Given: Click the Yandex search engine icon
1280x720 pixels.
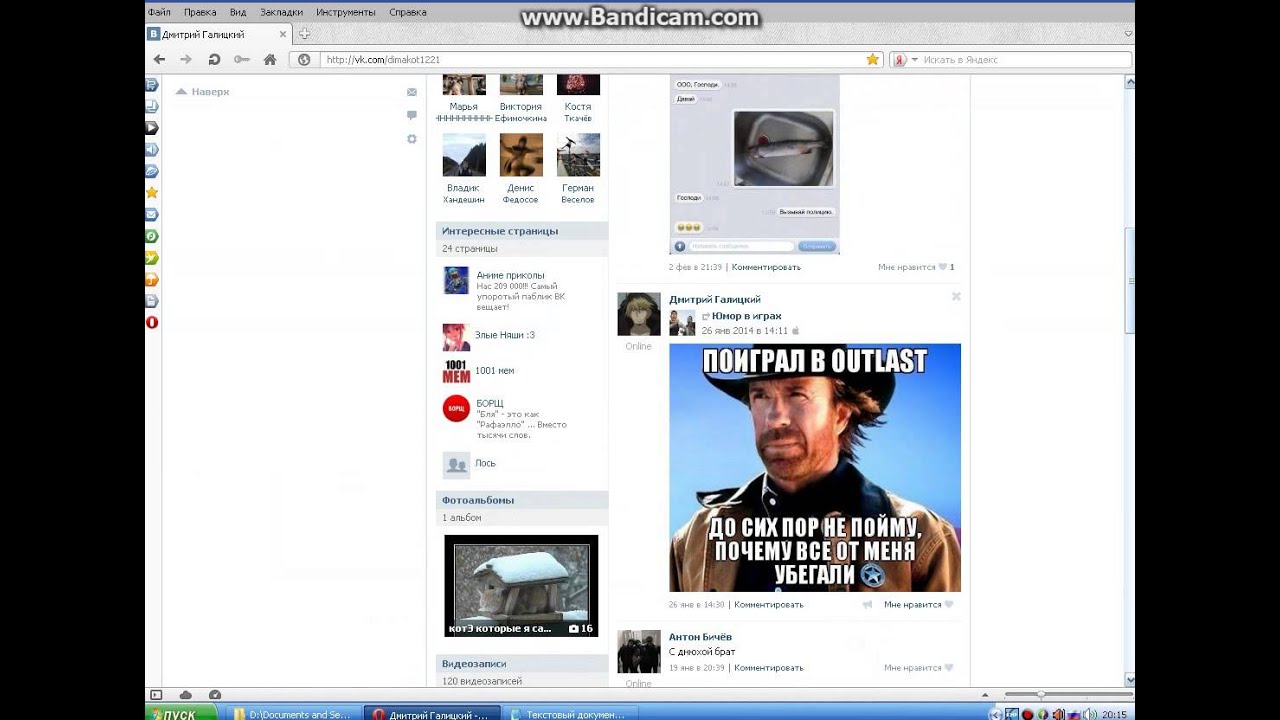Looking at the screenshot, I should [x=900, y=60].
